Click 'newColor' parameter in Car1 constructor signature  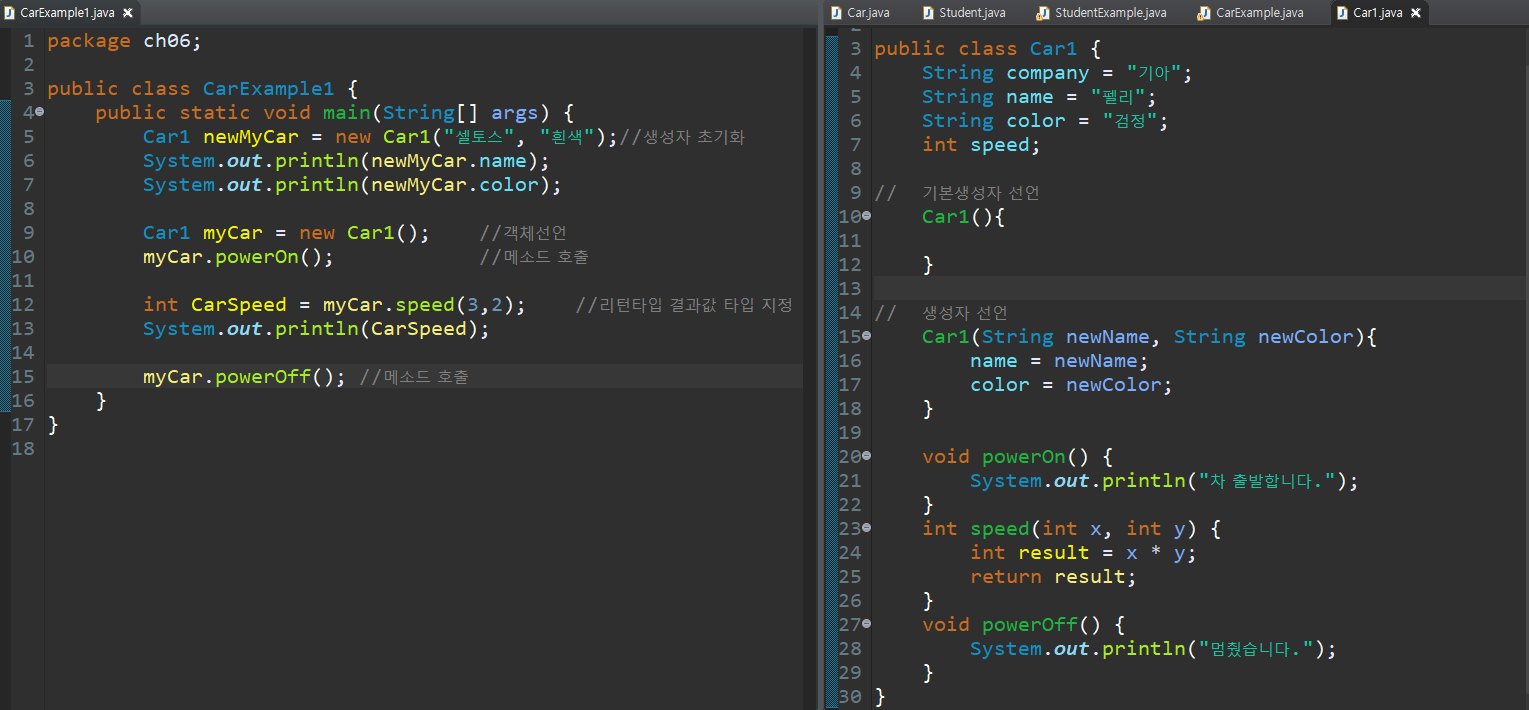click(1305, 337)
